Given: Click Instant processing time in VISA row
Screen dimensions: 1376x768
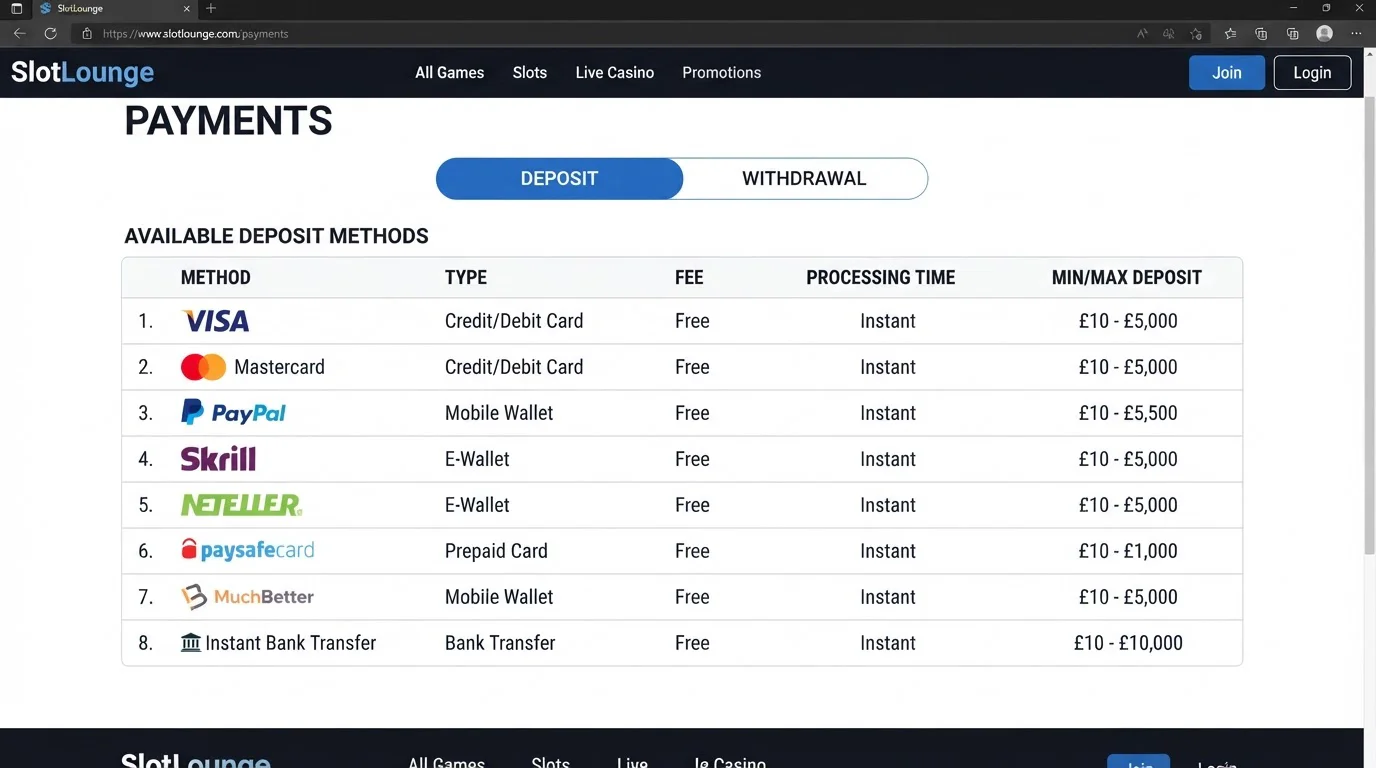Looking at the screenshot, I should pyautogui.click(x=888, y=321).
